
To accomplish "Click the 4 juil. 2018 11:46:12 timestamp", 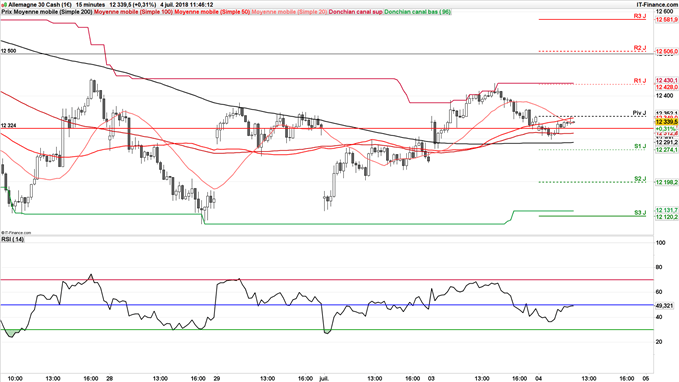I will click(186, 5).
